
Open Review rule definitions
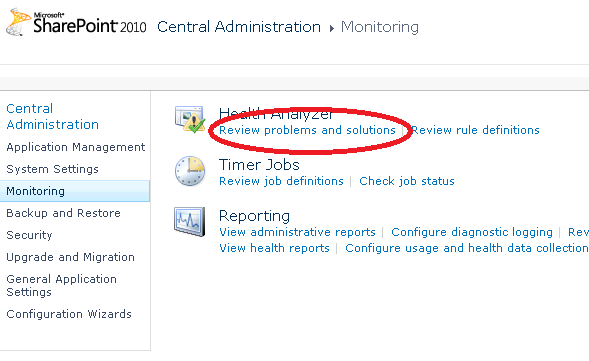476,130
